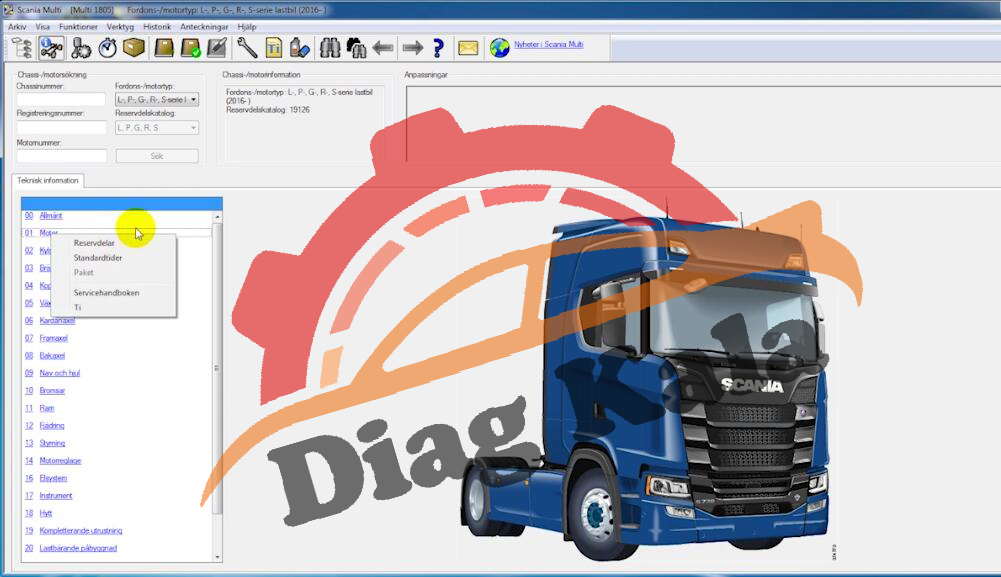
Task: Open the Nyheter i Scania Multi link
Action: click(548, 45)
